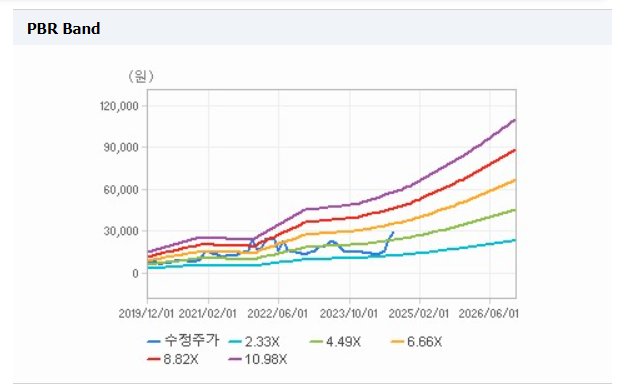Toggle the 6.66X legend entry
619x392 pixels.
[x=416, y=341]
